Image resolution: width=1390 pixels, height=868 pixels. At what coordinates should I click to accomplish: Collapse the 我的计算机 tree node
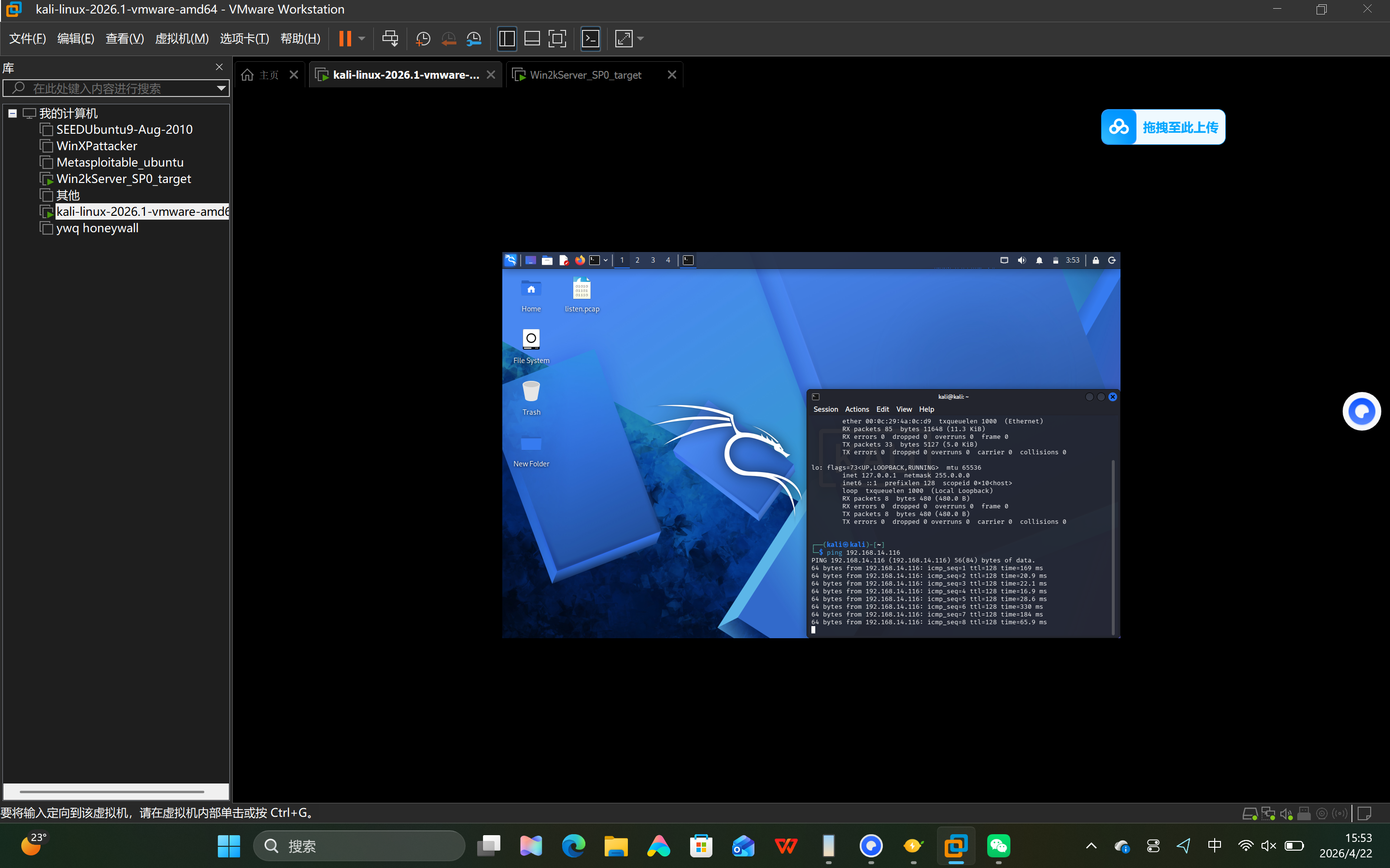tap(12, 113)
